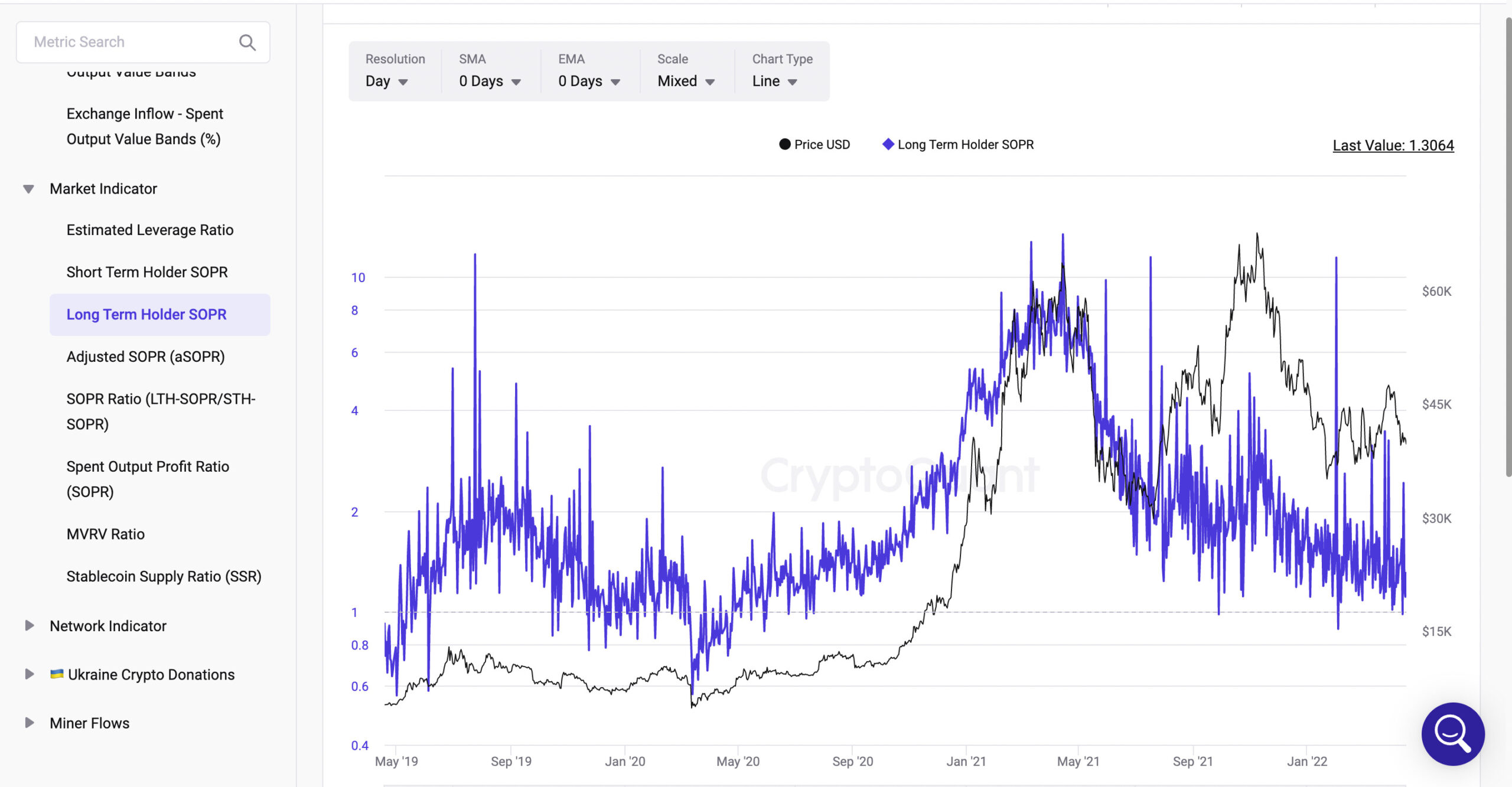
Task: Select SOPR Ratio (LTH-SOPR/STH-SOPR) metric
Action: 161,412
